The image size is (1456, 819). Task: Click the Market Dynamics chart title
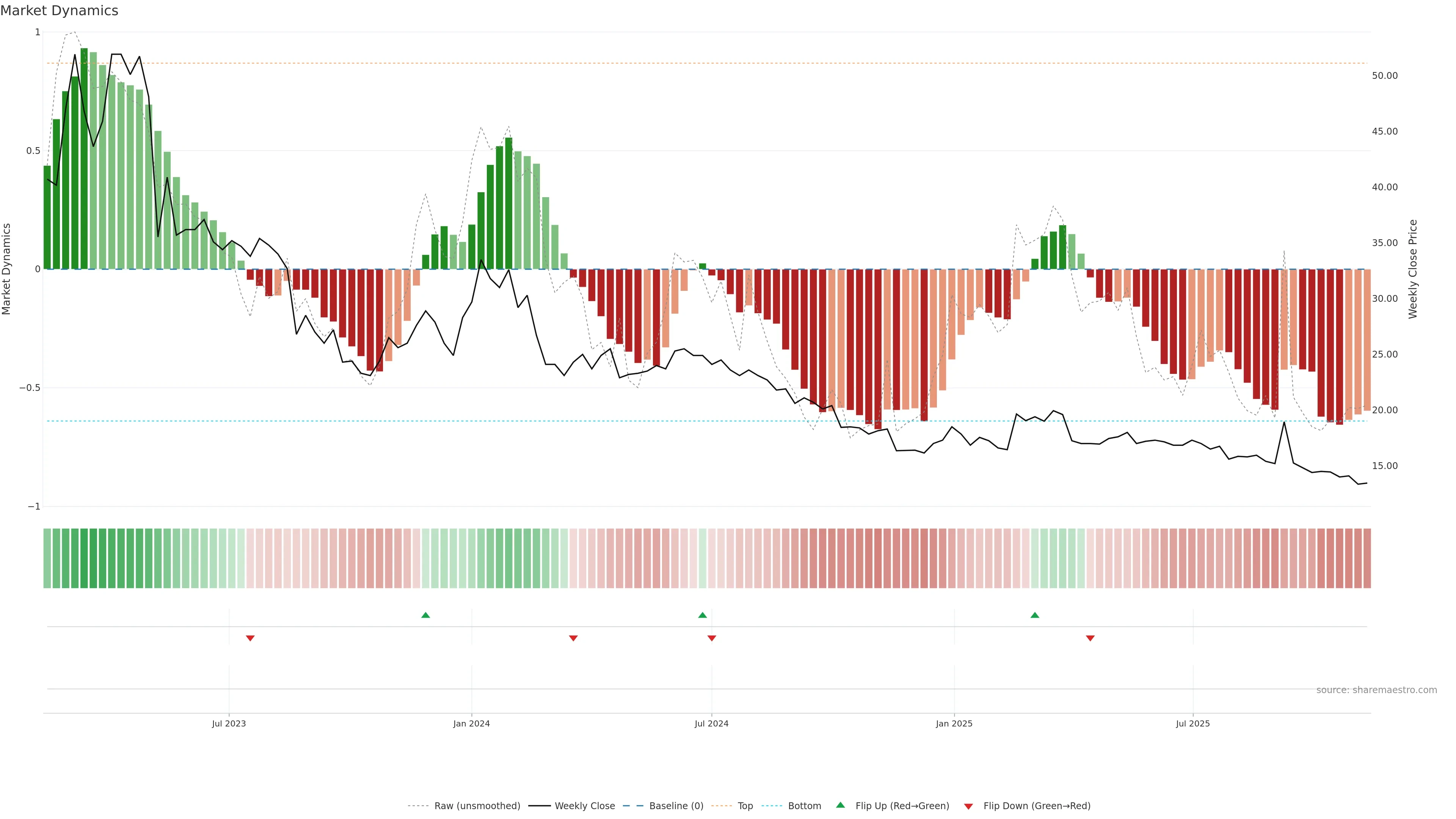click(x=60, y=11)
